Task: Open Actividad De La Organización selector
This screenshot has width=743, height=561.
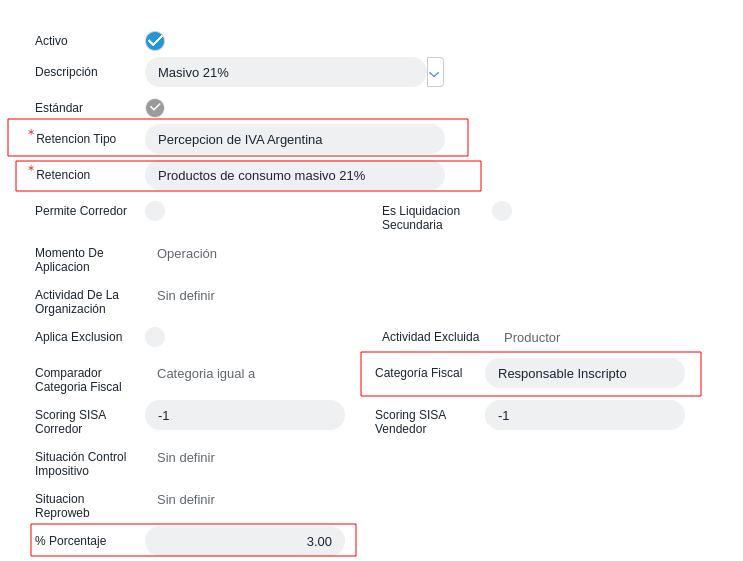Action: (186, 295)
